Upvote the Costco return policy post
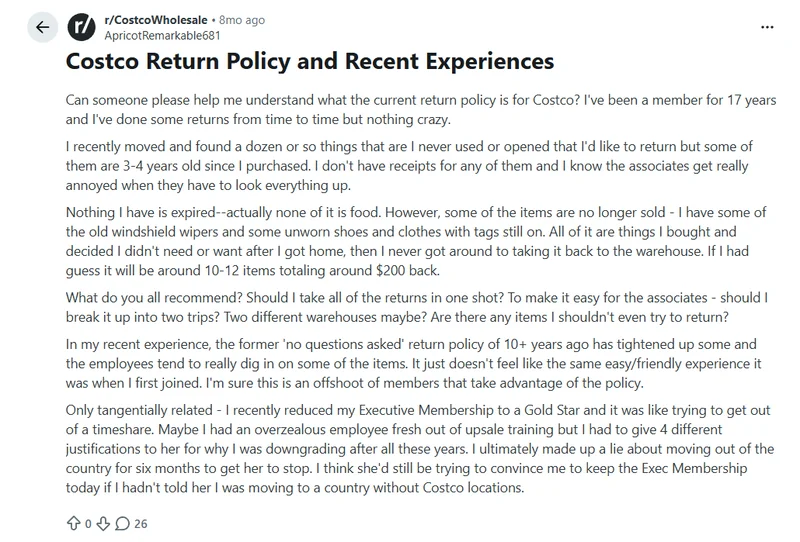 pyautogui.click(x=72, y=522)
